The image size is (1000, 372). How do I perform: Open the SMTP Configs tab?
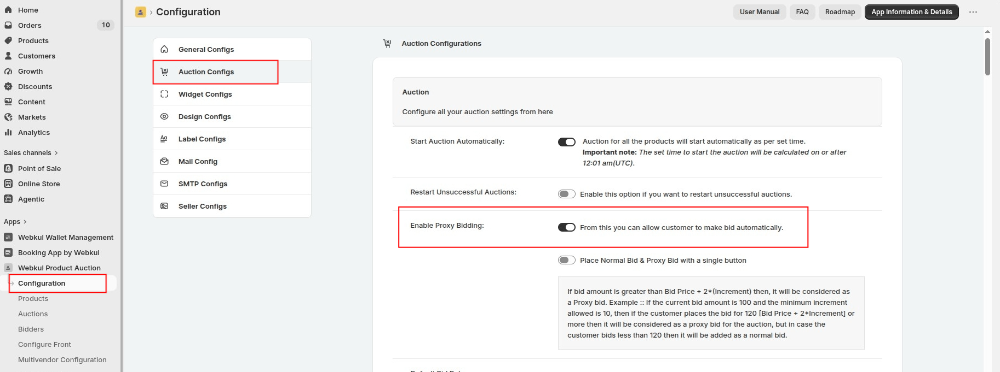click(232, 184)
